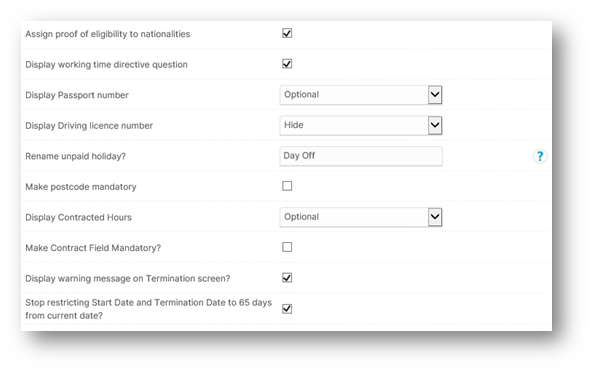Click the Rename unpaid holiday text field
Screen dimensions: 594x373
361,156
